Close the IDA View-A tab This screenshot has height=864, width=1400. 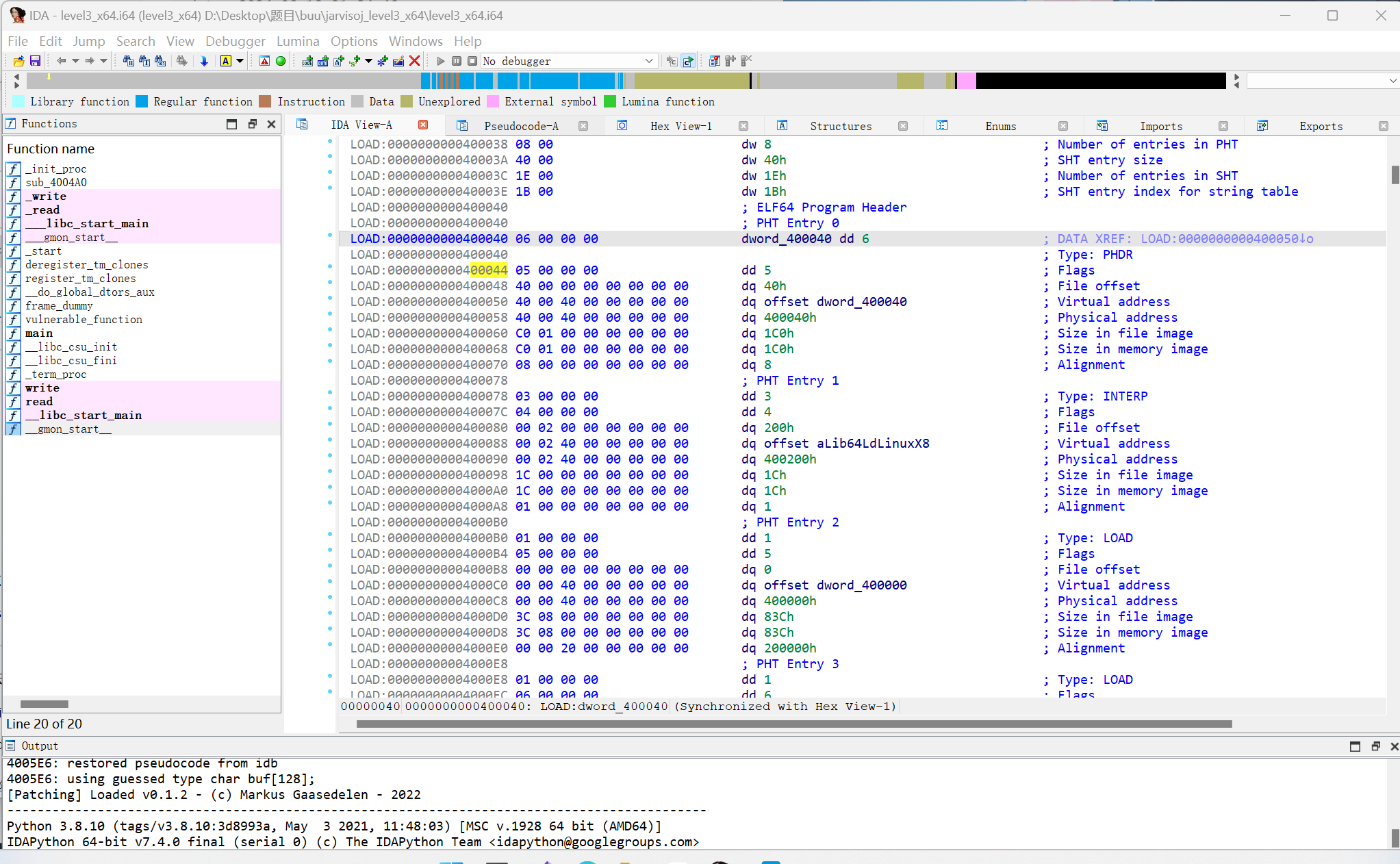423,125
